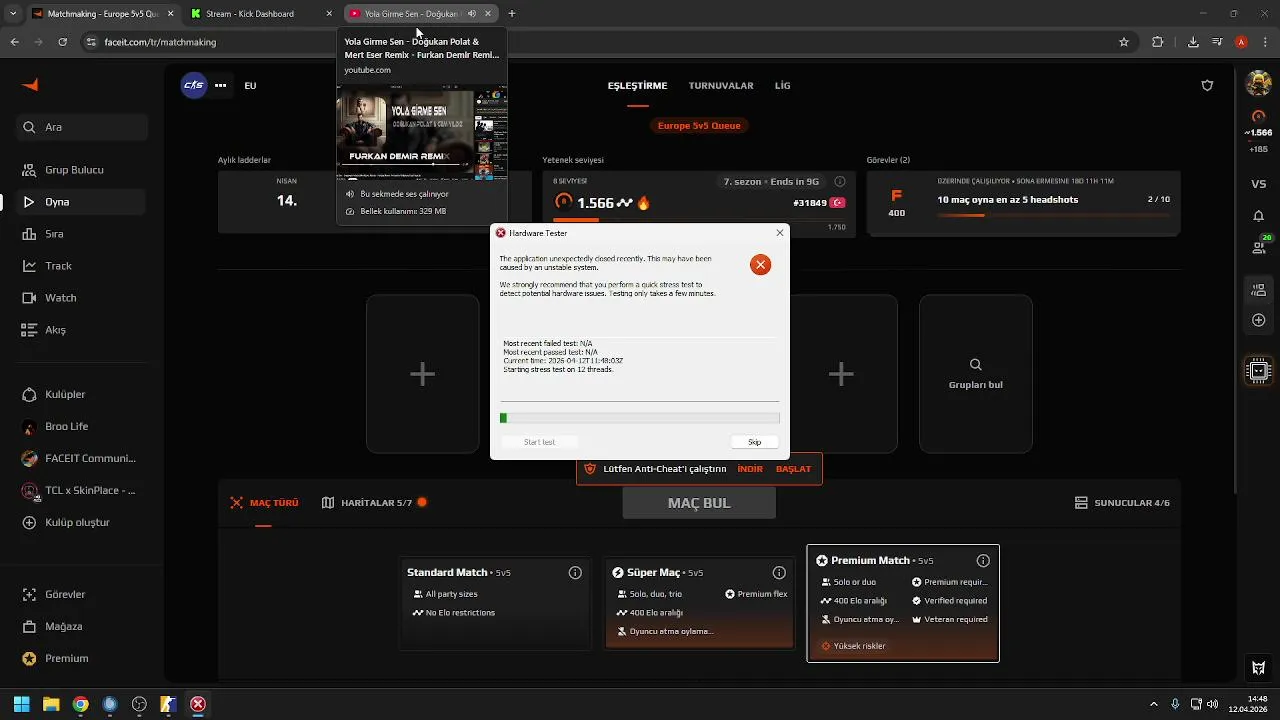
Task: Go to Track in the sidebar
Action: (82, 266)
